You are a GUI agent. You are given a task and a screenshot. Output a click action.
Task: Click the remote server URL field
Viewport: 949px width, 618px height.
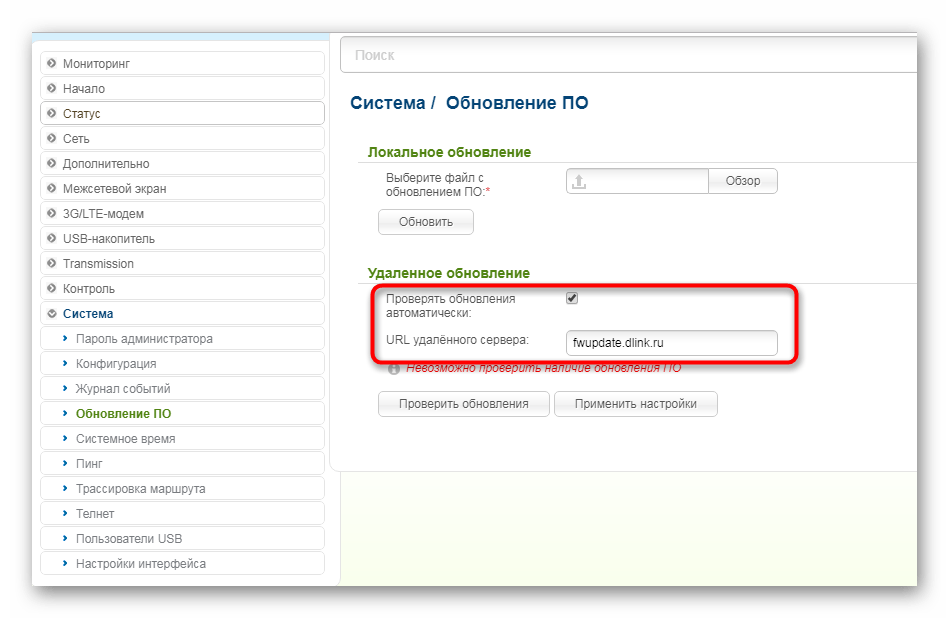670,343
